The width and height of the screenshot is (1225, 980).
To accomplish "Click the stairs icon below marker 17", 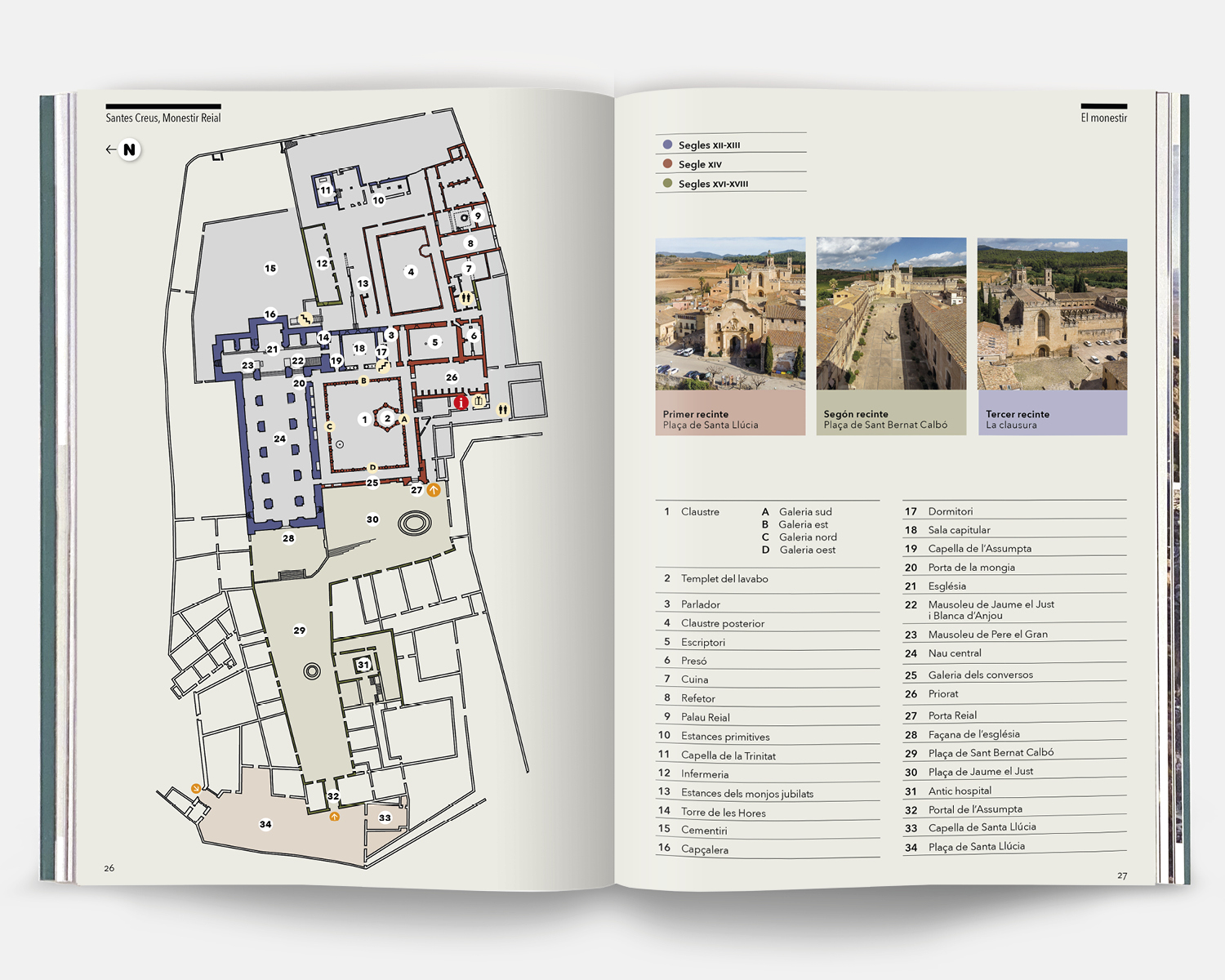I will 381,367.
